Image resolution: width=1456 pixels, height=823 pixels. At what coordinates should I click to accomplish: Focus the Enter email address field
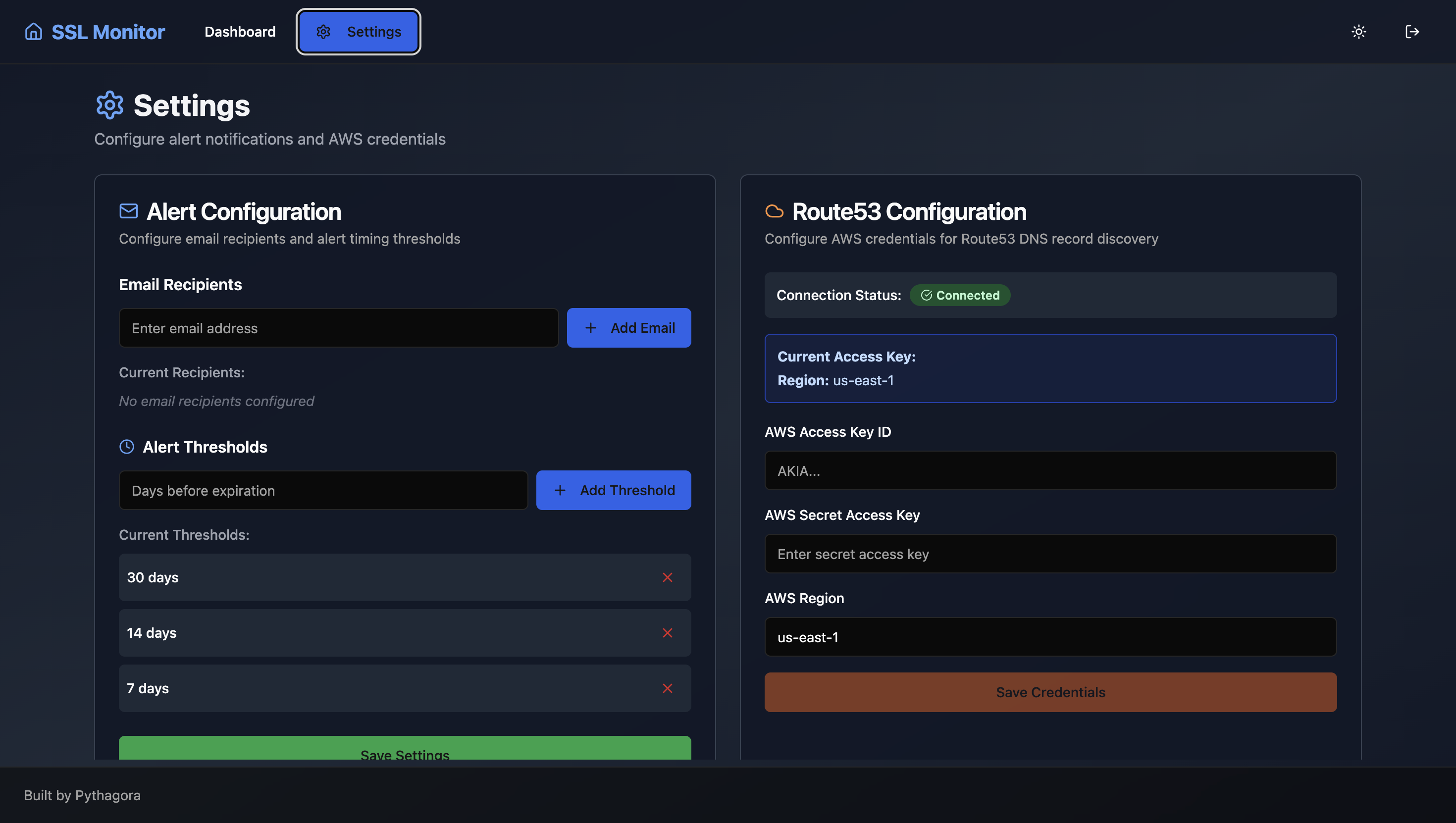tap(339, 328)
